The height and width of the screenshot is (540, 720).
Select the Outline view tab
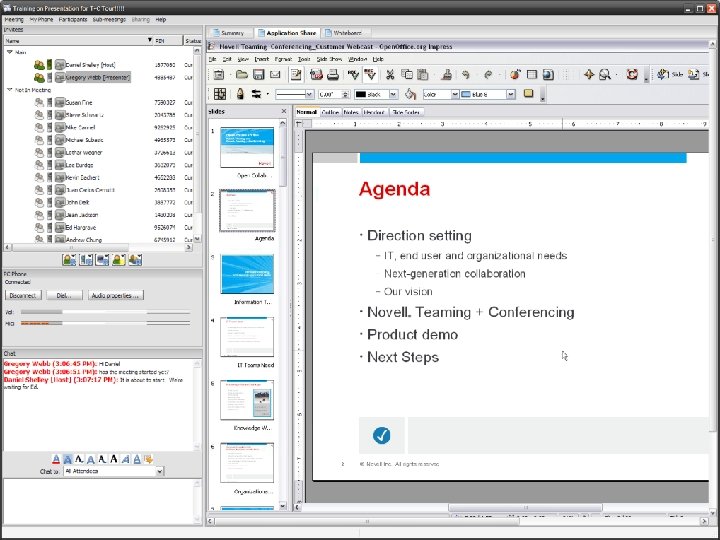point(330,112)
